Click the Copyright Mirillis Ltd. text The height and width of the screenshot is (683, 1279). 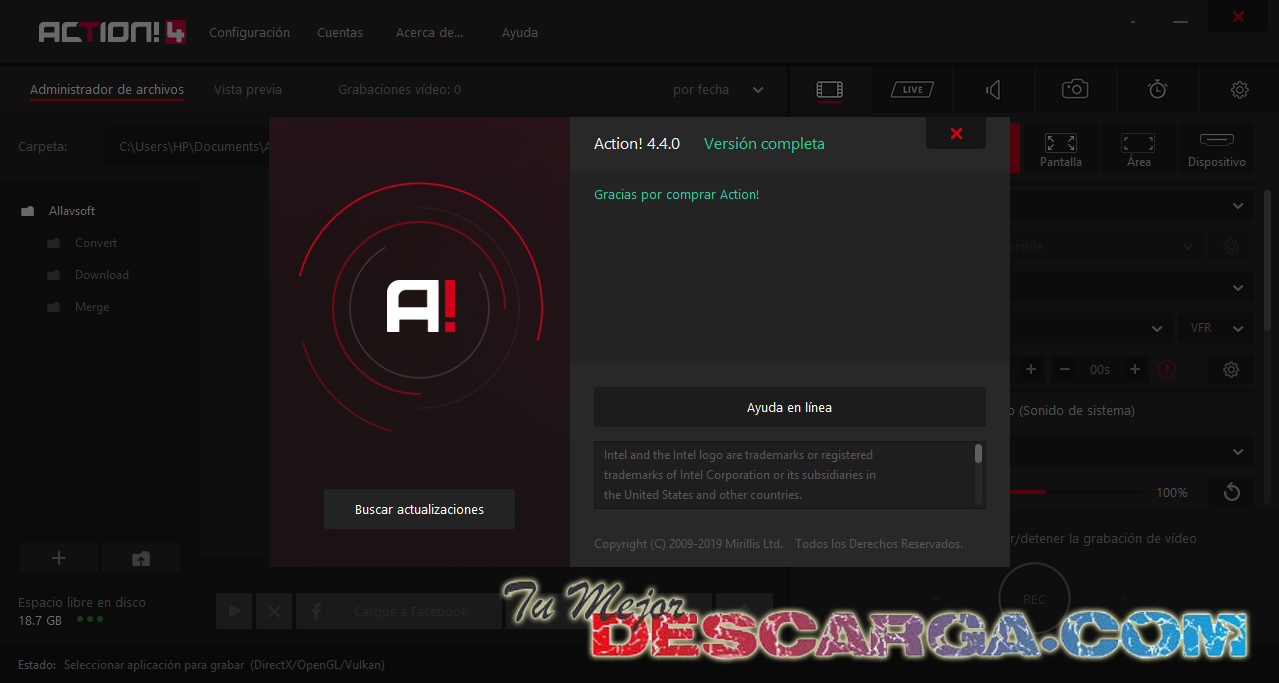688,544
